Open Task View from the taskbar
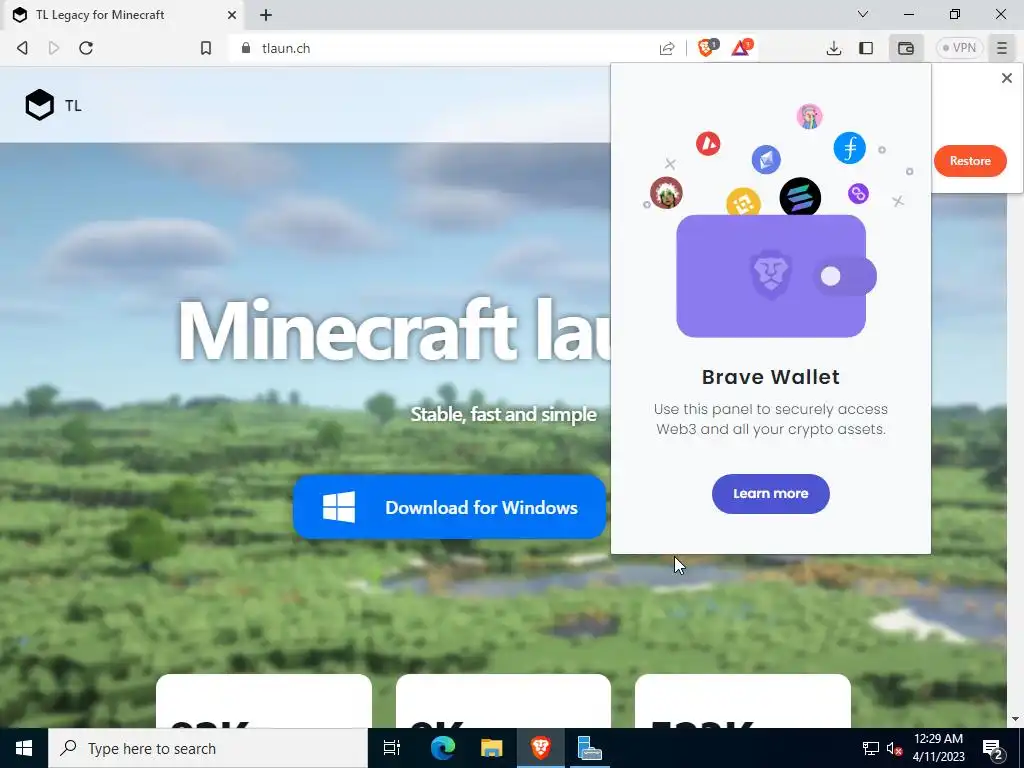 point(392,748)
